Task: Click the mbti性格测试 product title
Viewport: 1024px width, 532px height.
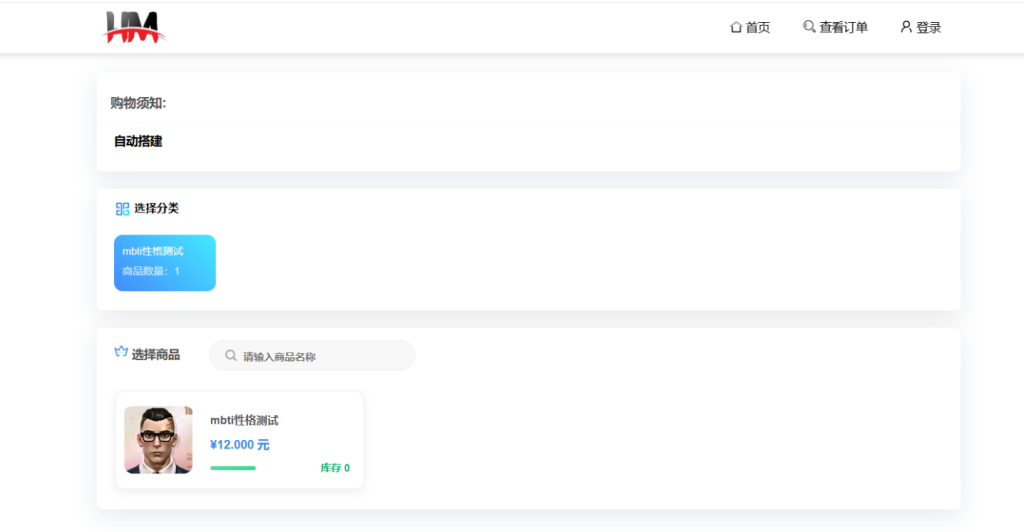Action: click(x=244, y=420)
